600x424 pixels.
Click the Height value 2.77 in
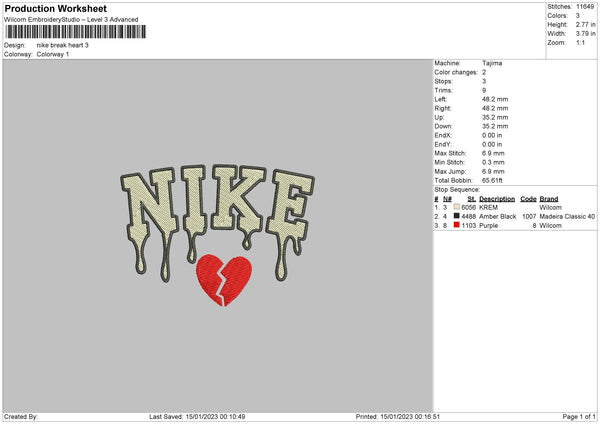click(586, 24)
